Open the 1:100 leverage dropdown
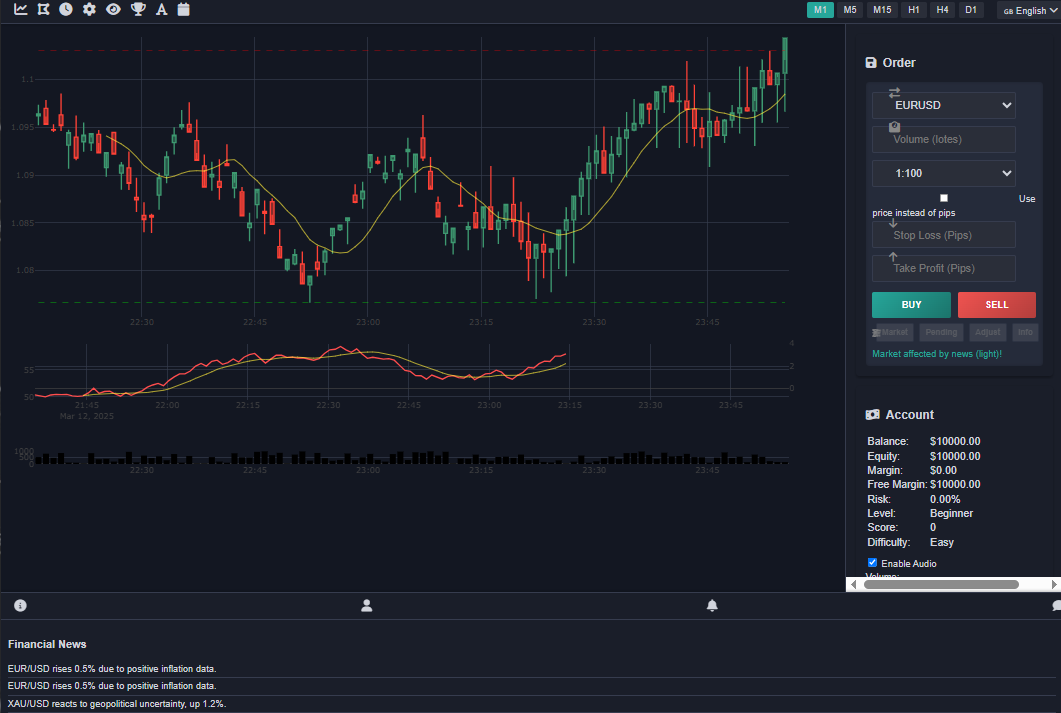Image resolution: width=1061 pixels, height=713 pixels. 943,173
